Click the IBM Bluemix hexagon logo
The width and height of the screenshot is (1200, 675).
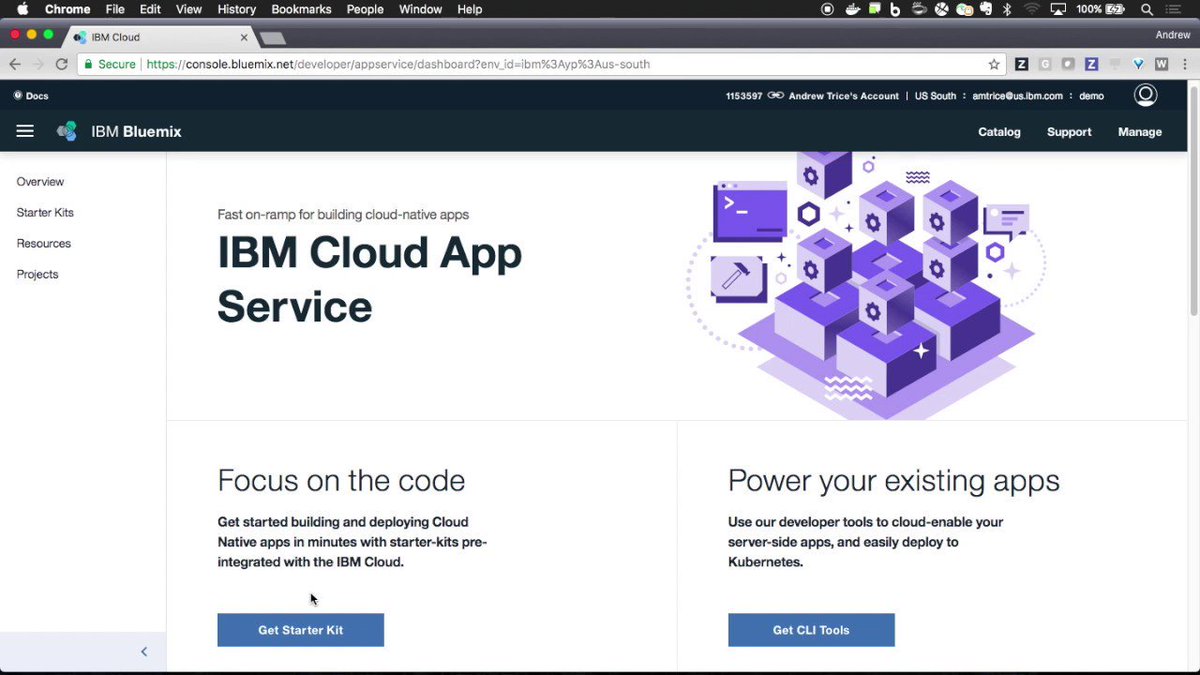click(67, 131)
